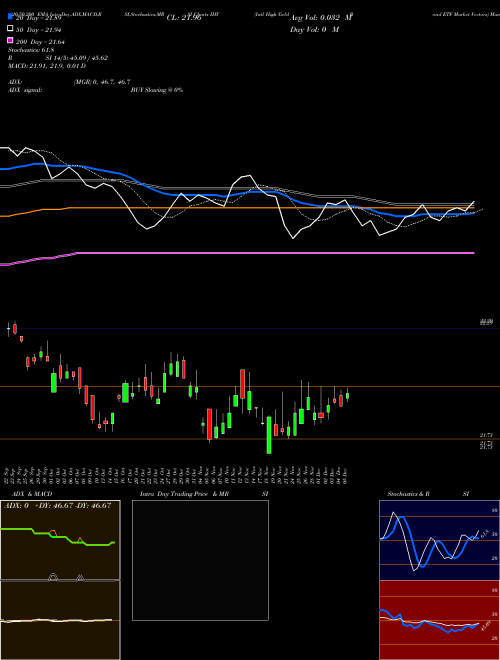Click the 'MACD: 21.91, 21.9, 0.01 D' line
Screen dimensions: 500x660
pos(47,66)
